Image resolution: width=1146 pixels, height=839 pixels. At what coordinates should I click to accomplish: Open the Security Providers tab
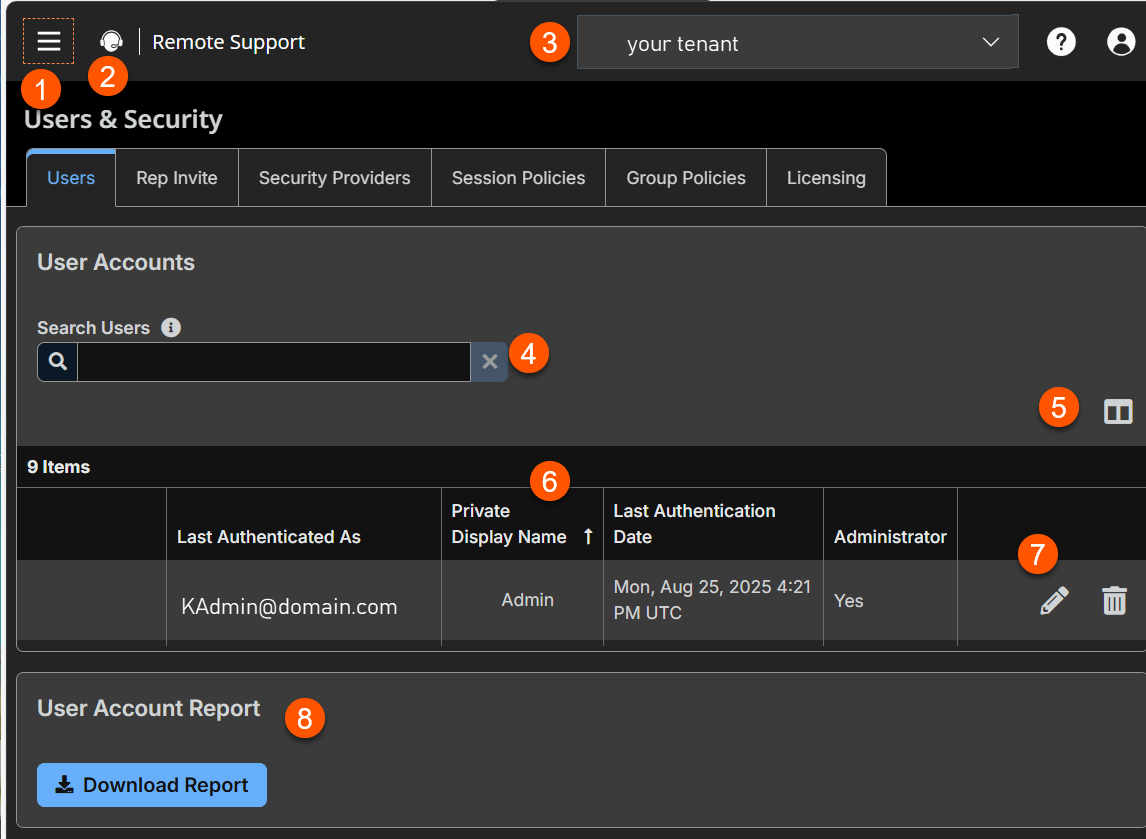(335, 178)
